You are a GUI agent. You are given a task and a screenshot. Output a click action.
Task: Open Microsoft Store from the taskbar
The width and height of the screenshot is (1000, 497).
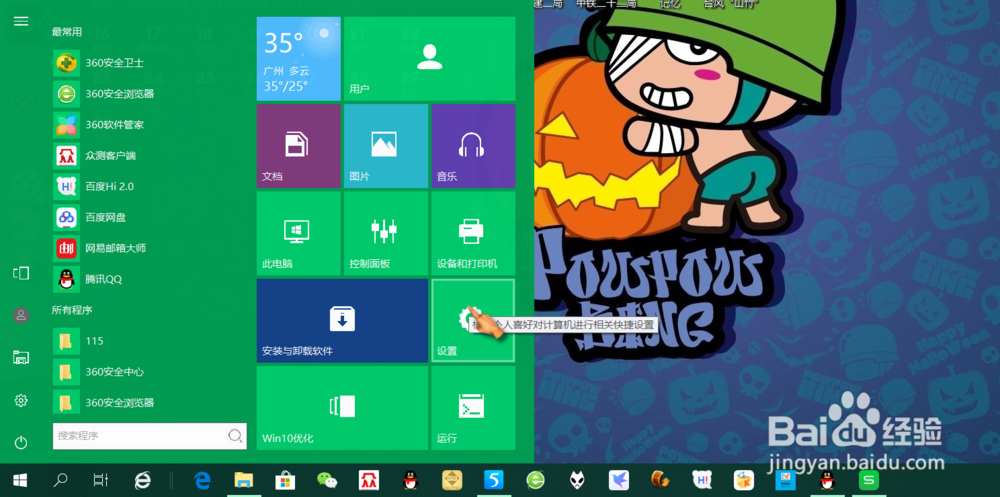pyautogui.click(x=285, y=480)
